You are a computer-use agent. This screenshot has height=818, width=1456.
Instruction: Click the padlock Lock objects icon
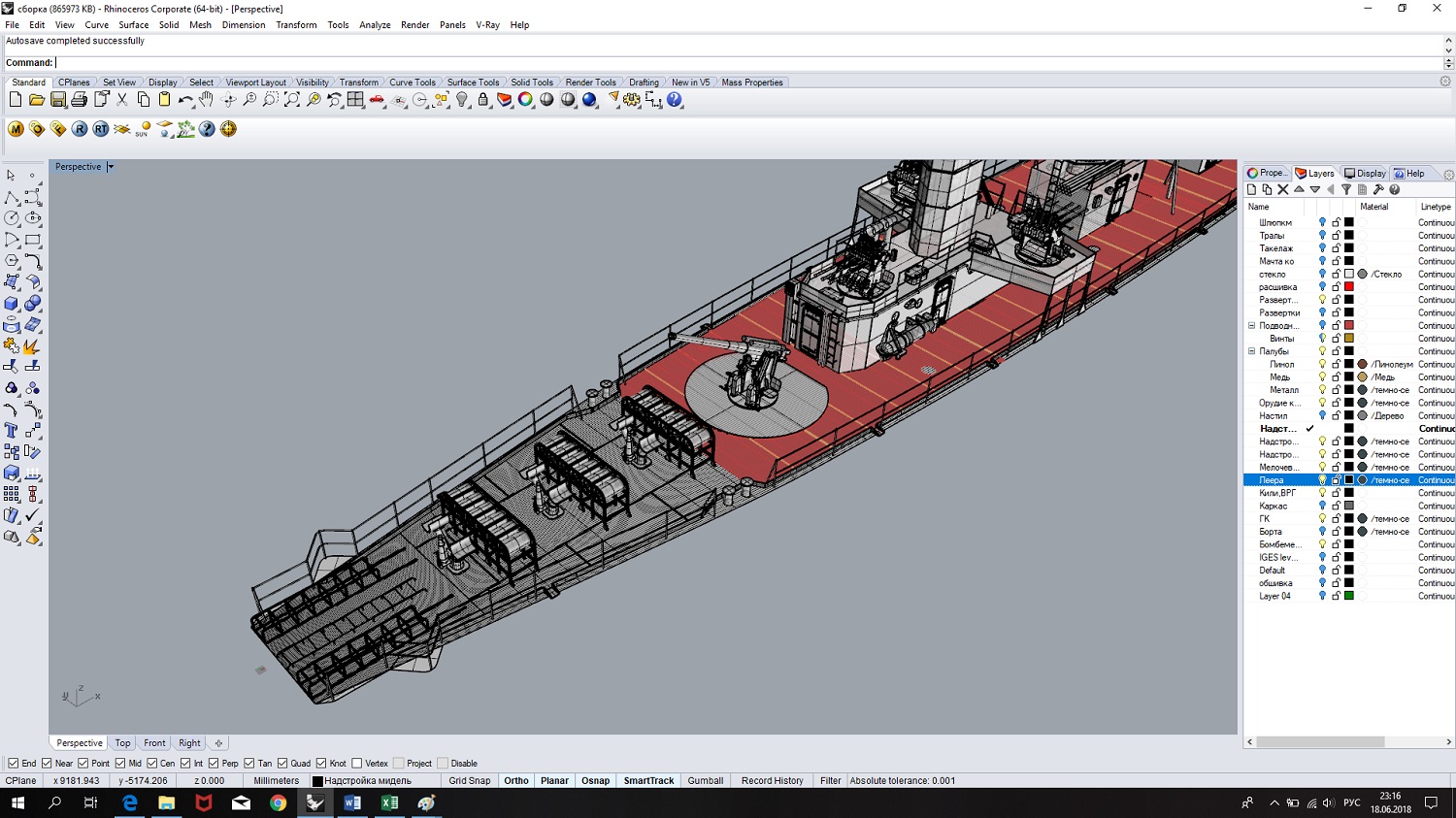(483, 100)
